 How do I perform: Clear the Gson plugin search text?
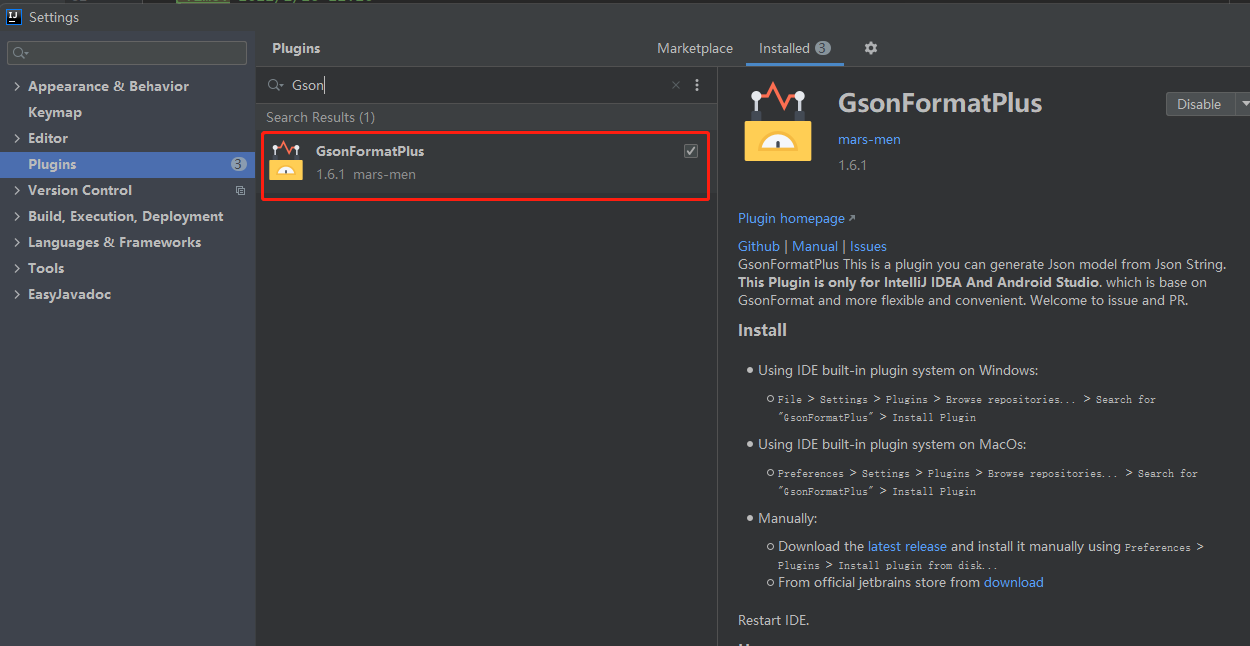click(676, 86)
